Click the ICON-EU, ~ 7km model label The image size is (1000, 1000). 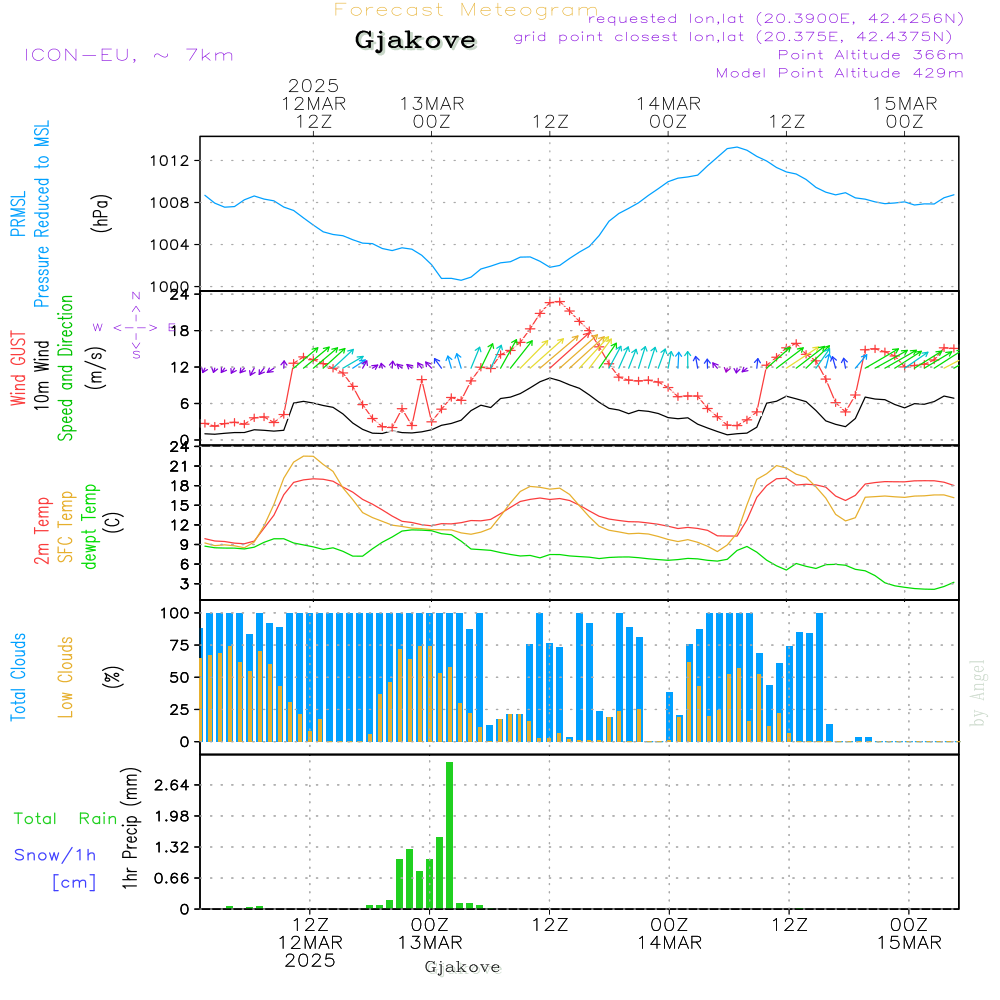[128, 55]
